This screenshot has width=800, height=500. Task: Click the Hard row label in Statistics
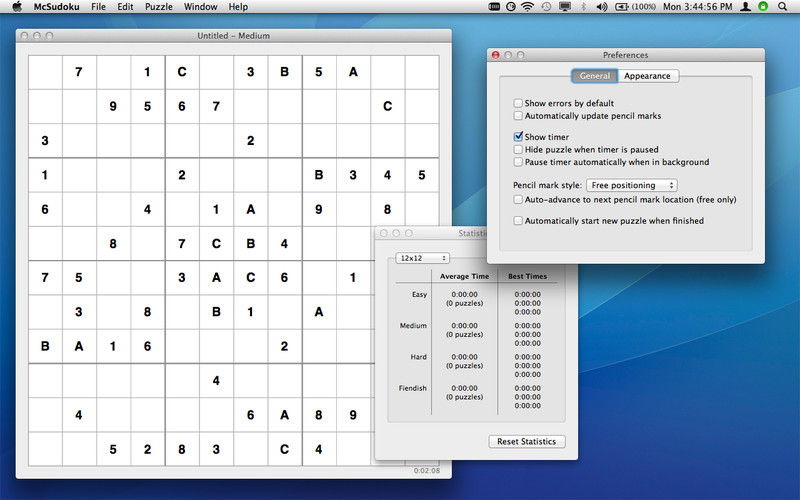(x=418, y=357)
